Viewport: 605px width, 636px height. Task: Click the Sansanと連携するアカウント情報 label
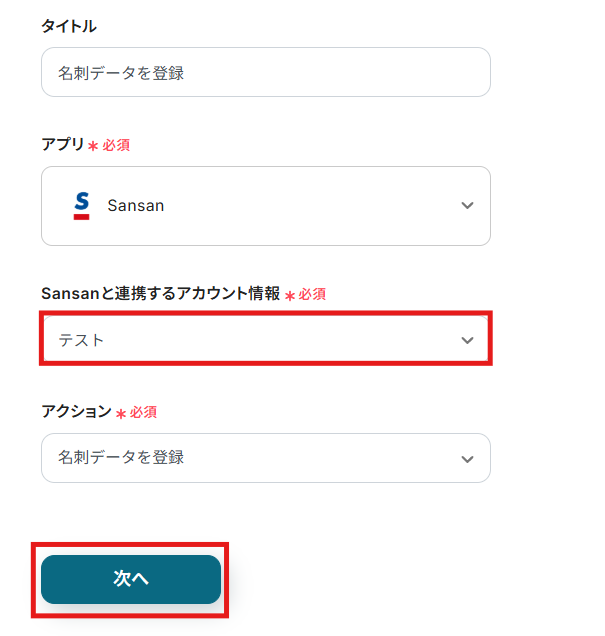click(x=160, y=294)
